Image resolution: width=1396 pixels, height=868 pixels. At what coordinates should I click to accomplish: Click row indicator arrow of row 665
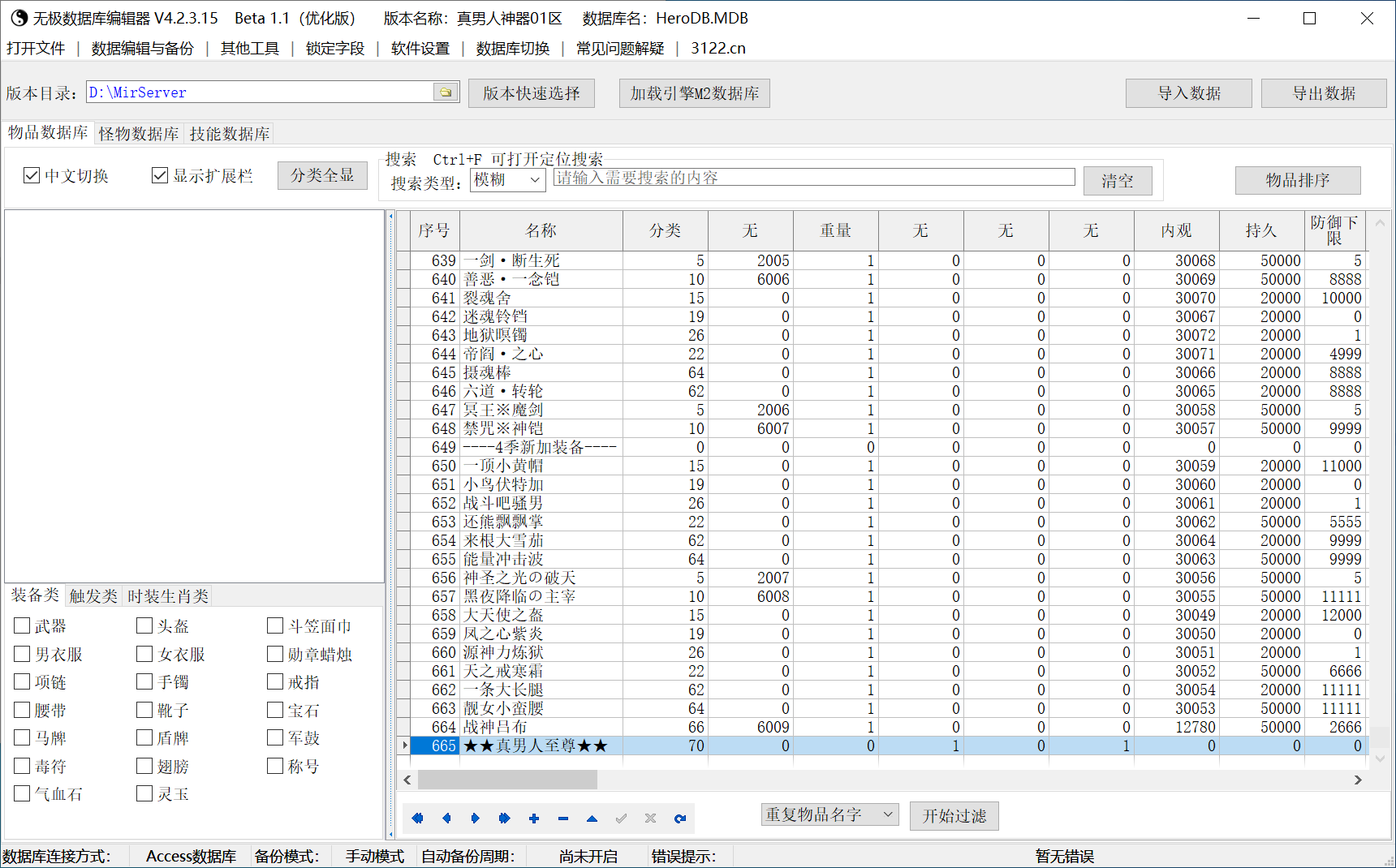(404, 746)
